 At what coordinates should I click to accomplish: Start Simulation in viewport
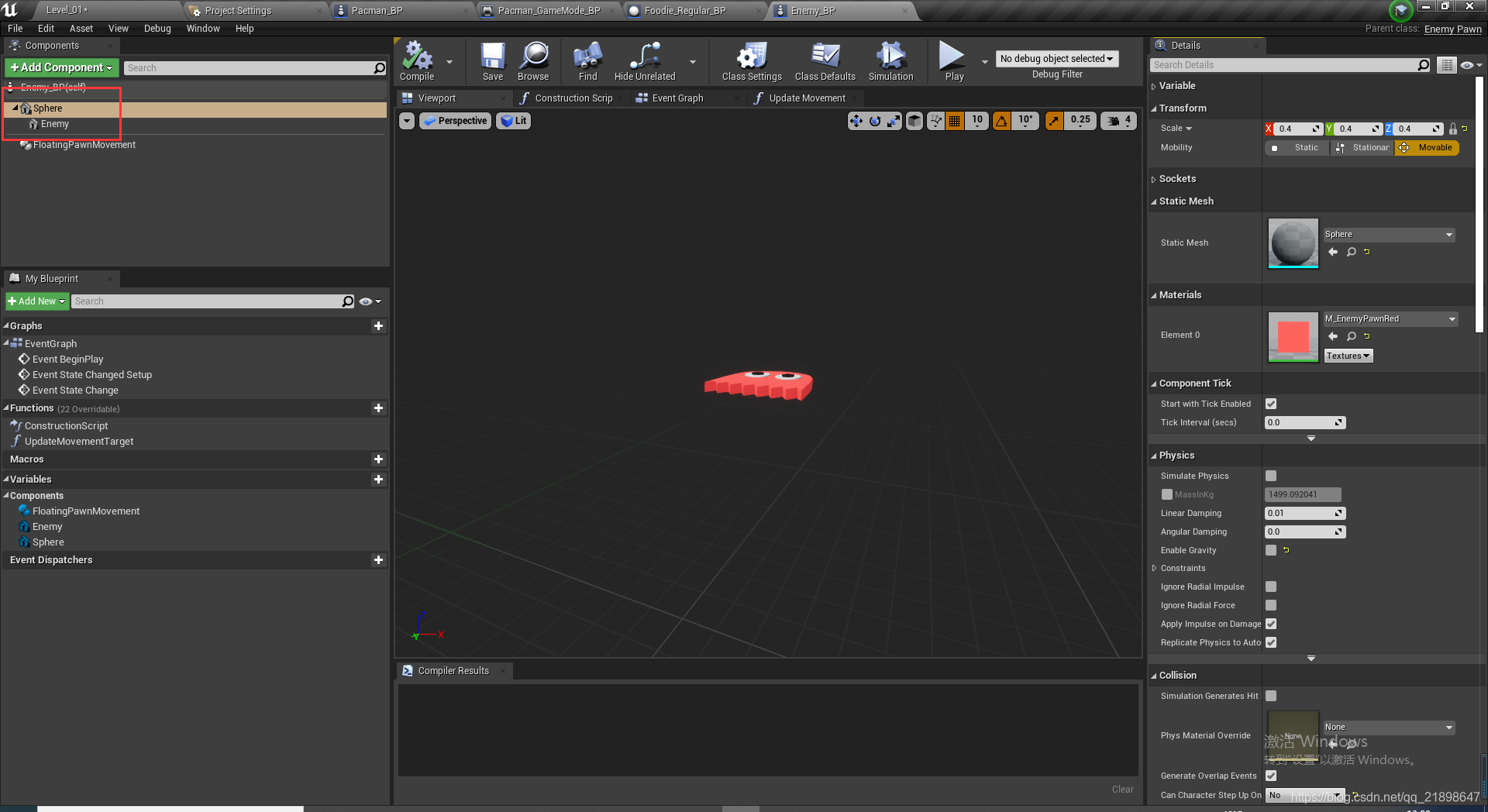pos(890,61)
